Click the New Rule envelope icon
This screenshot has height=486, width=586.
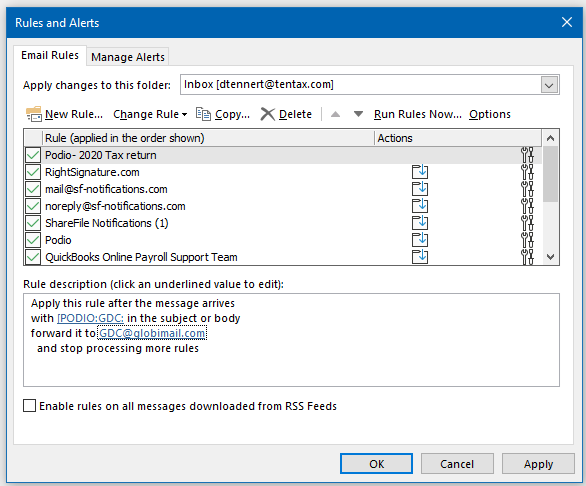pyautogui.click(x=34, y=114)
